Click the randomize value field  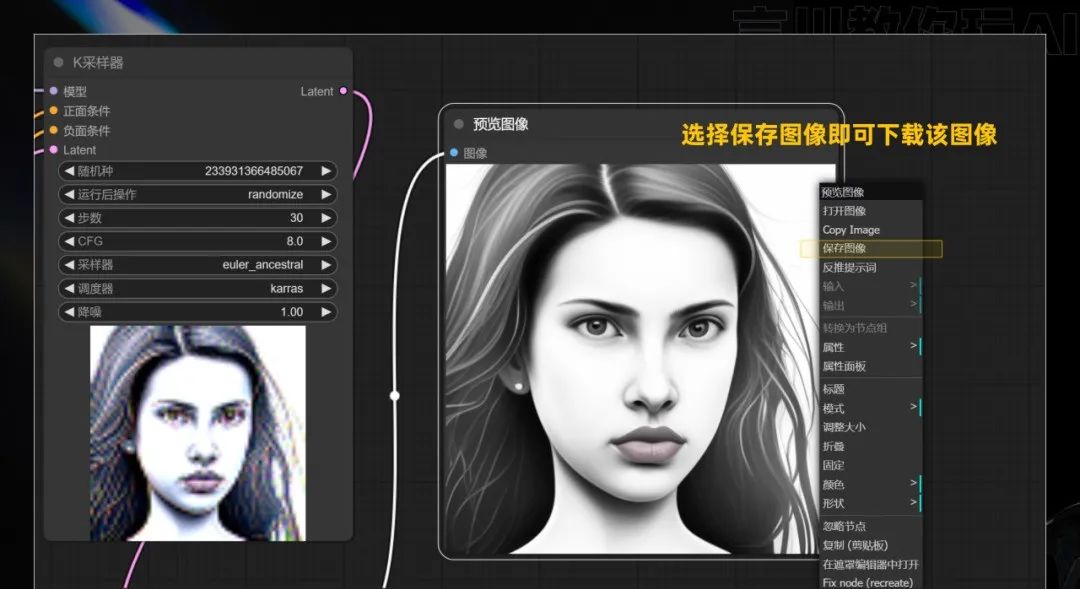(275, 194)
